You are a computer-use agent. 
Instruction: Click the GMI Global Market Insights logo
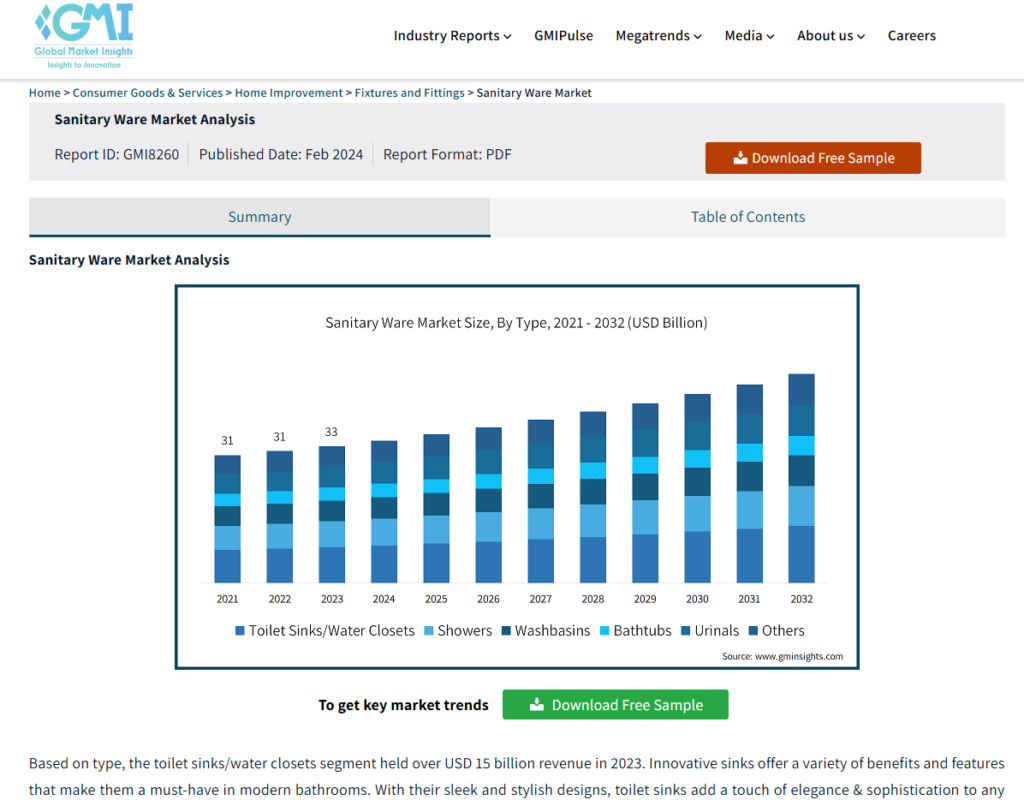(83, 35)
